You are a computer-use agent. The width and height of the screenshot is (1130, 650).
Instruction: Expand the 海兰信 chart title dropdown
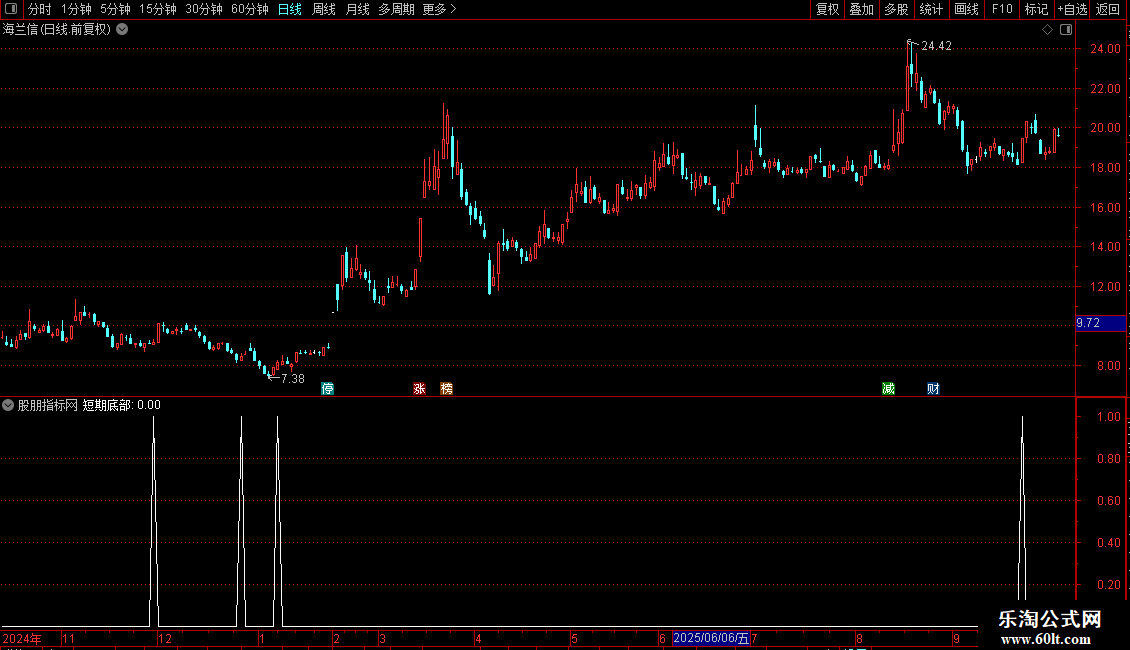pyautogui.click(x=123, y=29)
